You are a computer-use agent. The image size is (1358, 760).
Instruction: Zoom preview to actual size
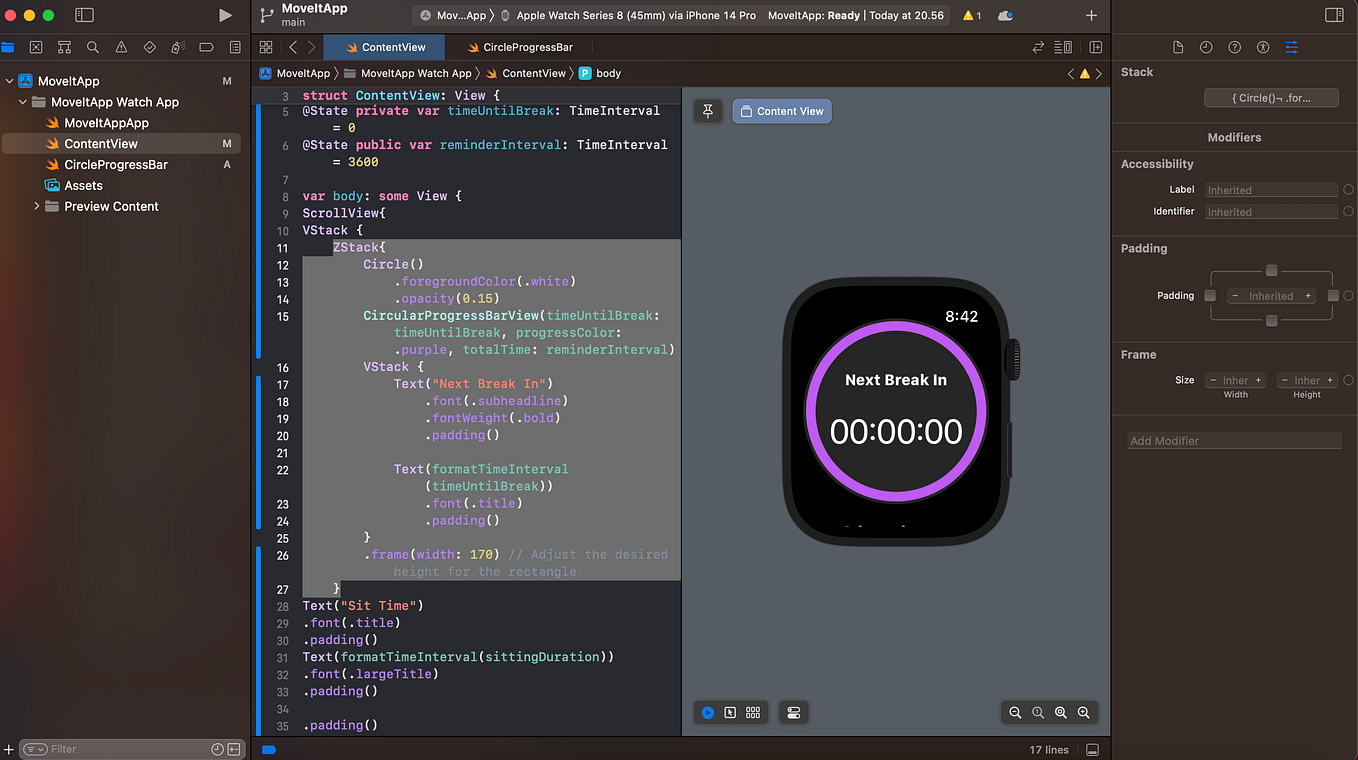(1038, 712)
